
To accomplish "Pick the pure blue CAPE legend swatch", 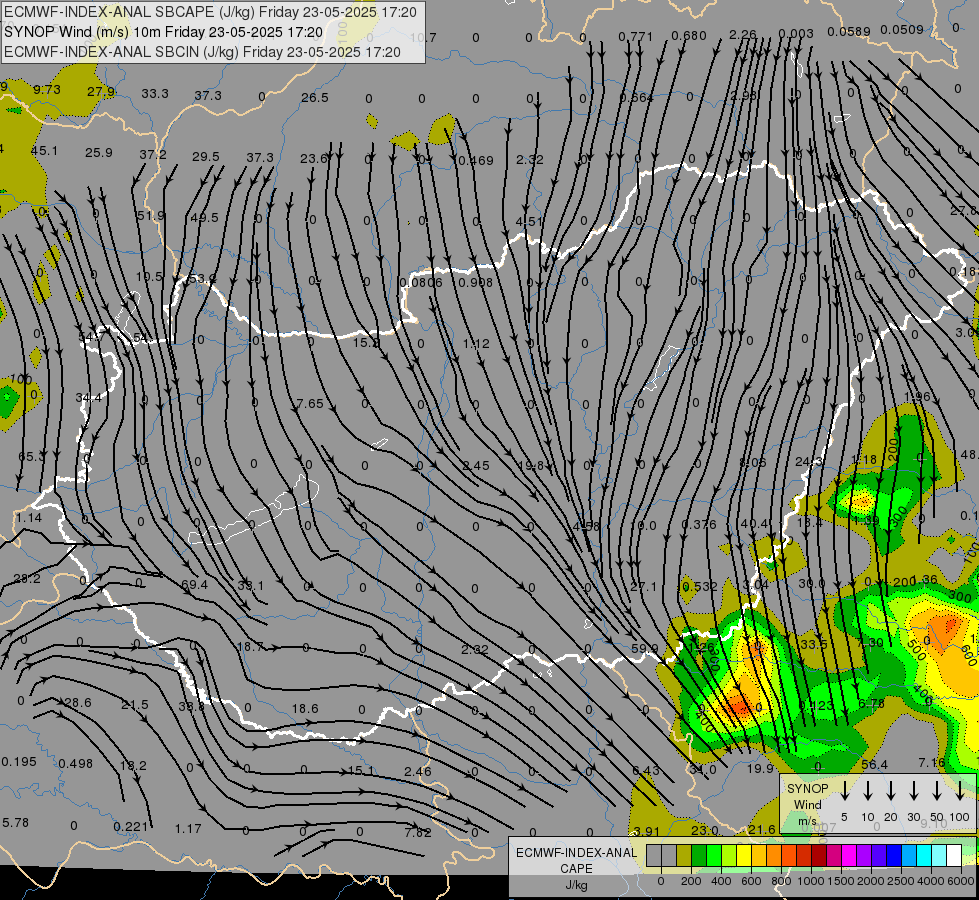I will tap(894, 855).
